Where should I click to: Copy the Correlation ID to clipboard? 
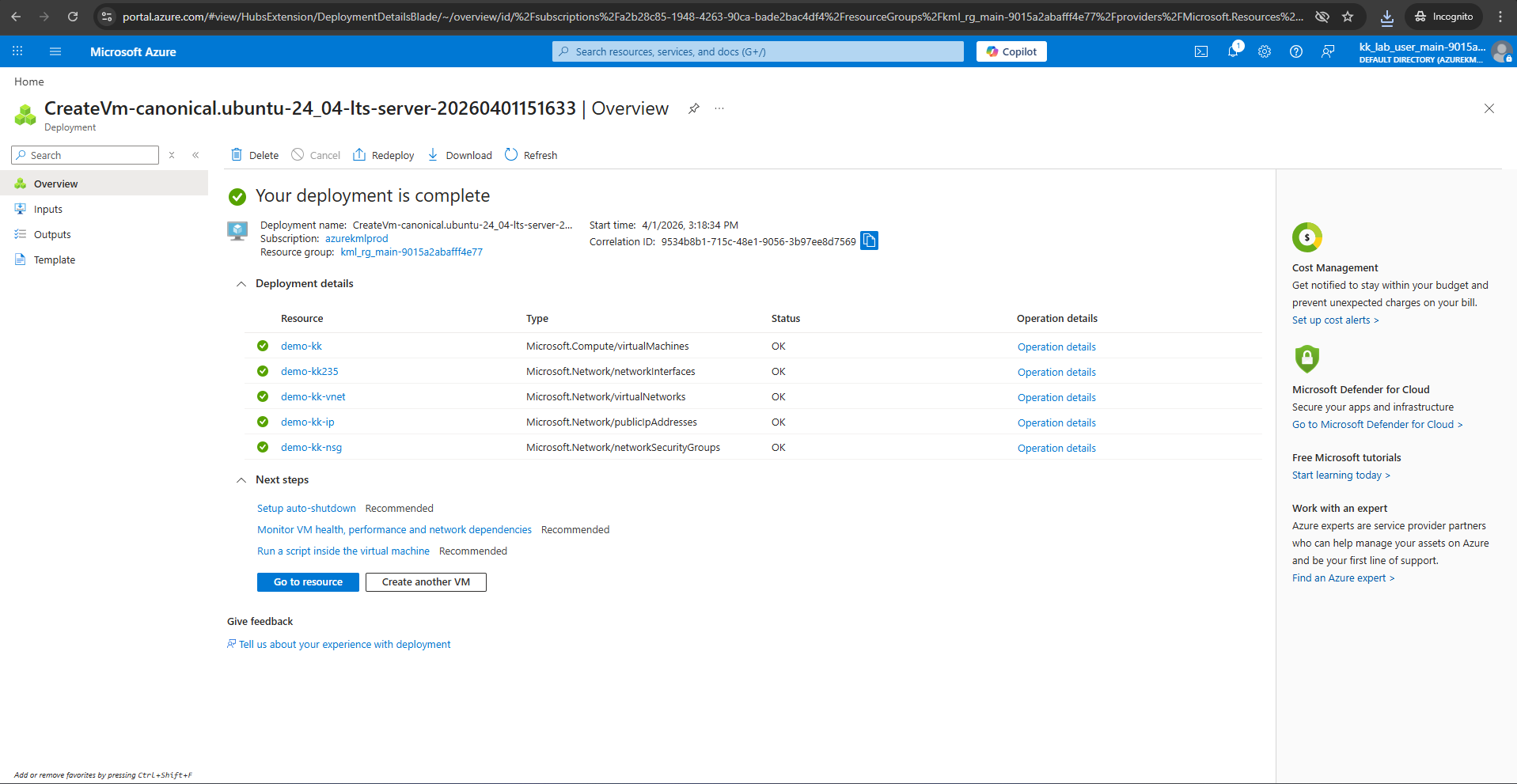[x=869, y=241]
